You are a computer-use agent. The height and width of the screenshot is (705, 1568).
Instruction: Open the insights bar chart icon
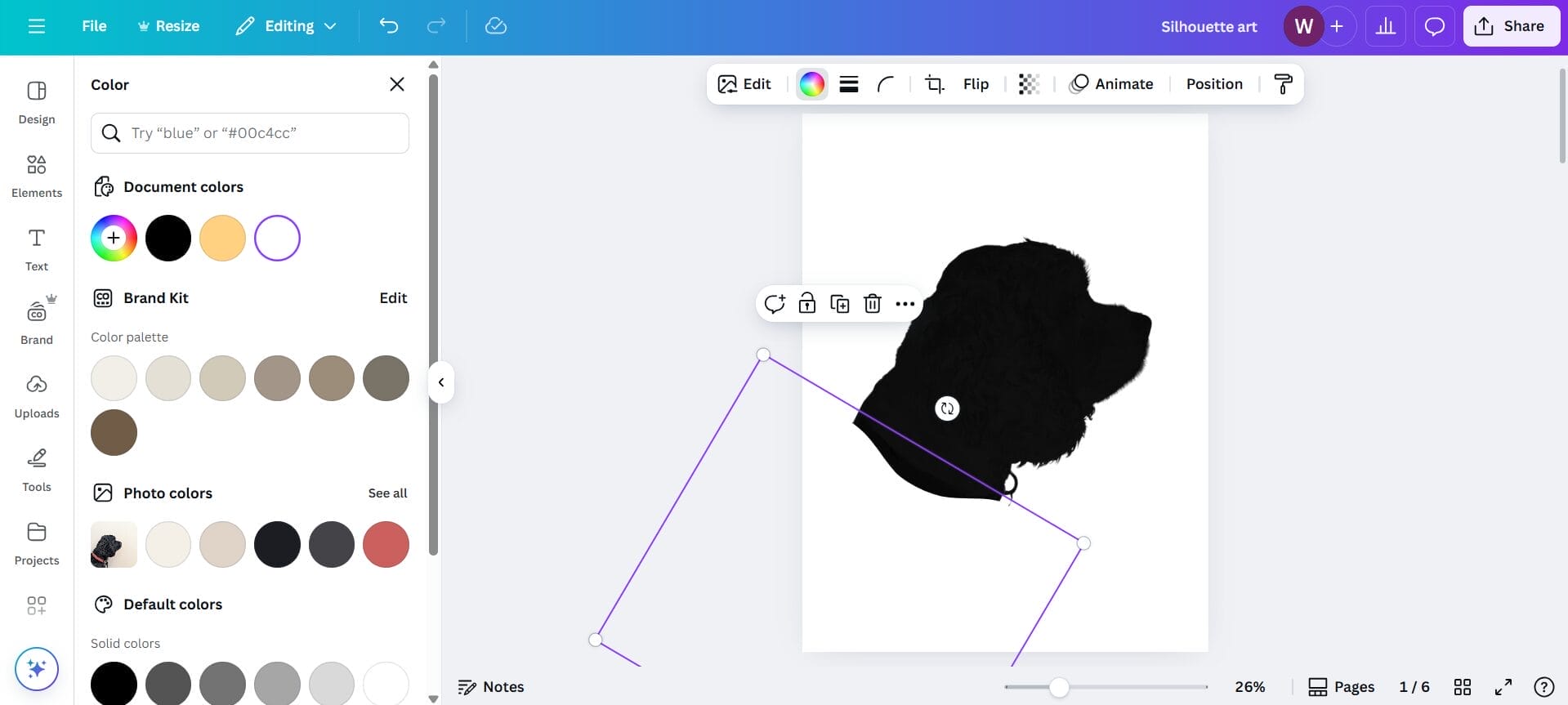pyautogui.click(x=1386, y=26)
